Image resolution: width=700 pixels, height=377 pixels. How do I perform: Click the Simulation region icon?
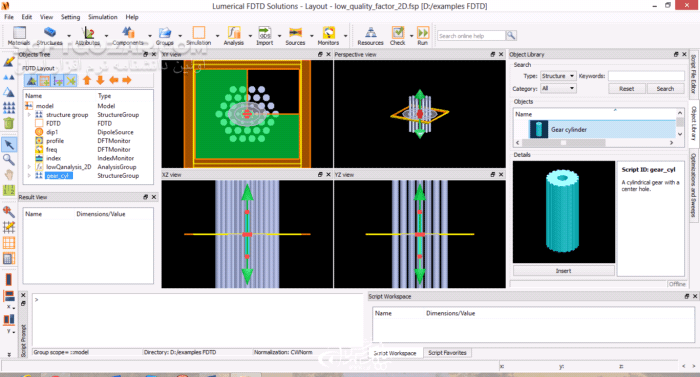click(199, 33)
